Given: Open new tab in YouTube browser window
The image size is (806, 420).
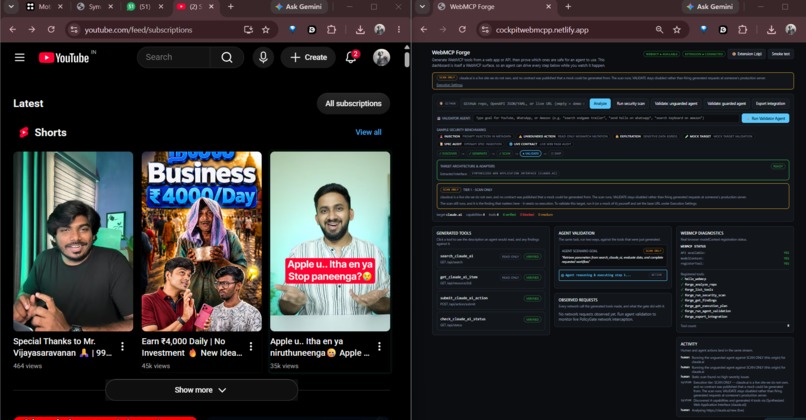Looking at the screenshot, I should coord(231,7).
